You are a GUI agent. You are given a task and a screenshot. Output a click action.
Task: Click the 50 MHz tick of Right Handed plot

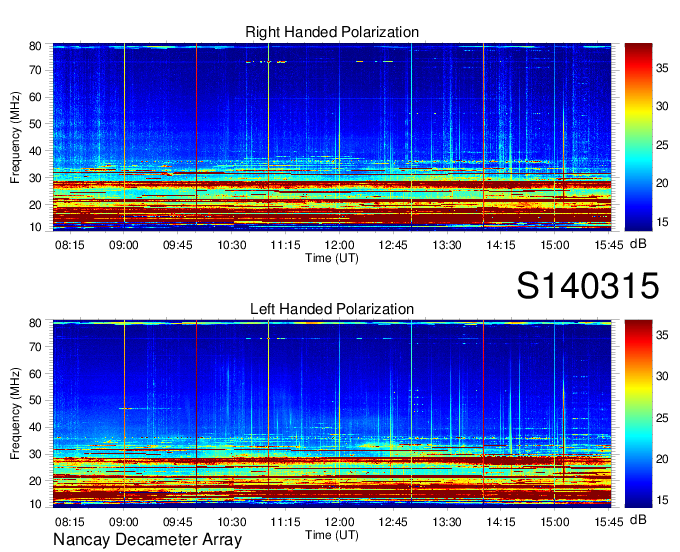tap(35, 124)
